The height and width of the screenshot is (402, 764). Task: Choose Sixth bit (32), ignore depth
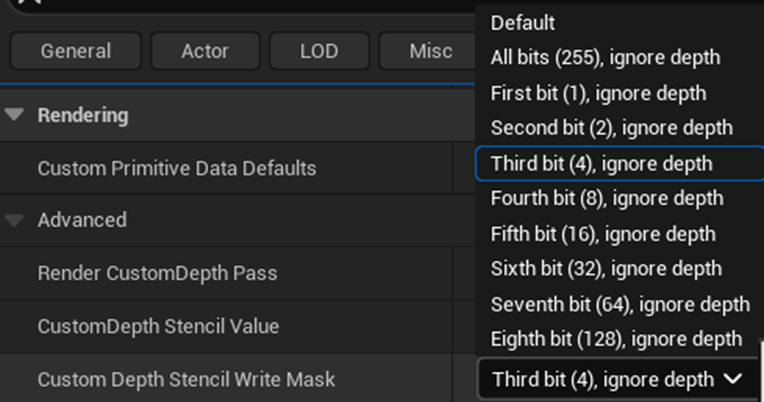606,268
